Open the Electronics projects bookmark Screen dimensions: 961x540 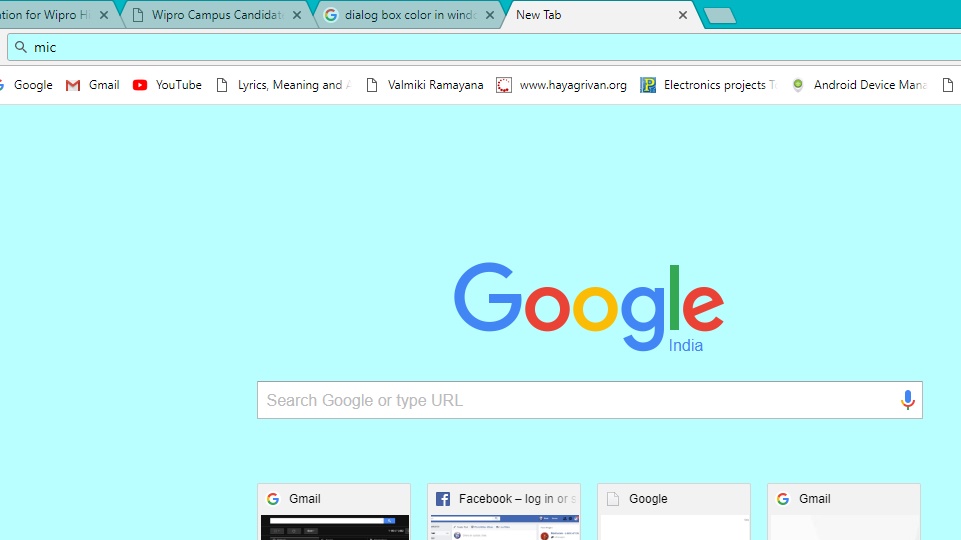click(x=708, y=85)
